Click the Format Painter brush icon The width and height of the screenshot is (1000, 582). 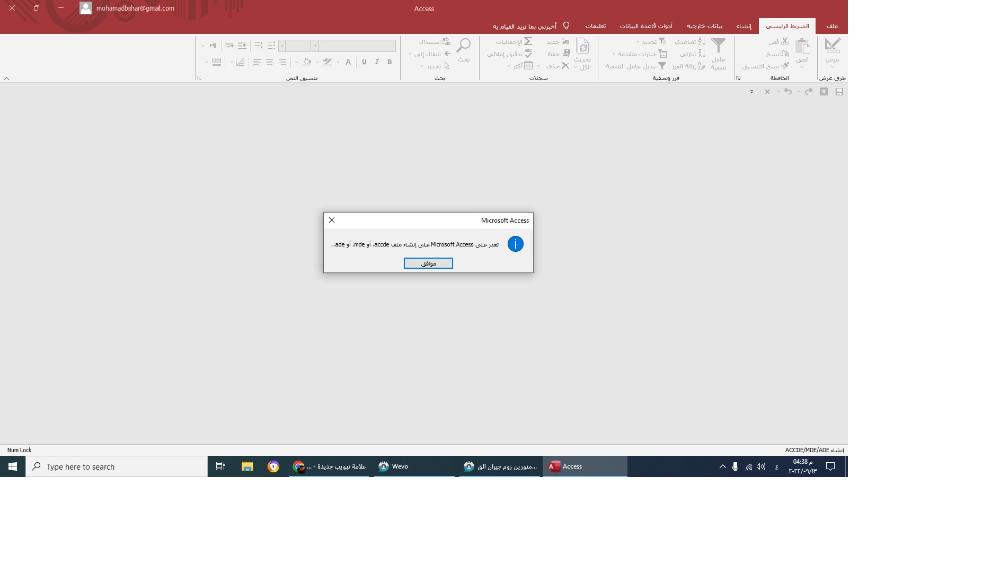tap(785, 65)
